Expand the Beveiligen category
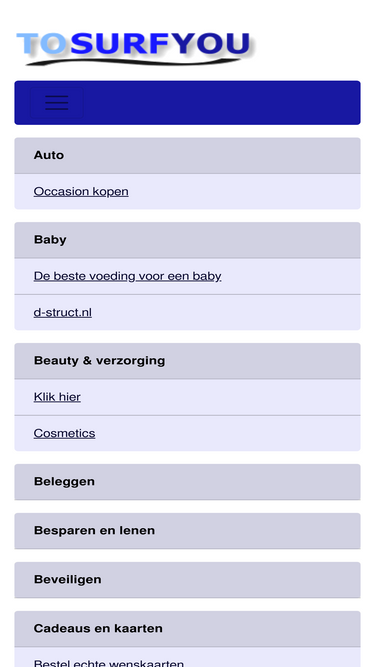 coord(188,580)
